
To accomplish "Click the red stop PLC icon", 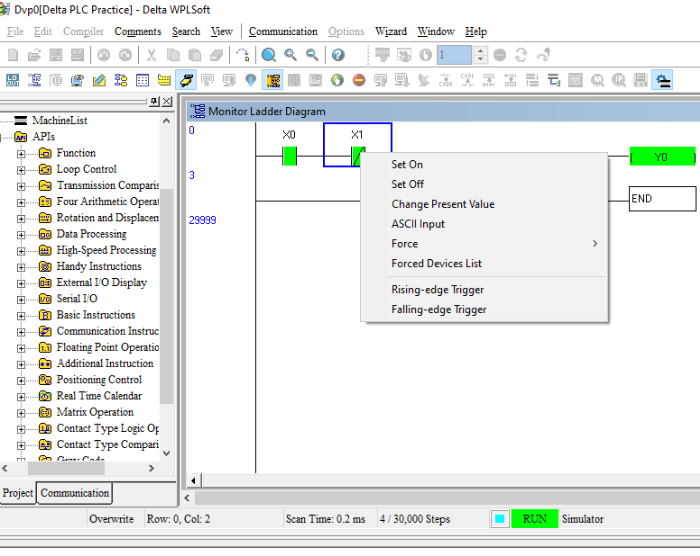I will (359, 80).
